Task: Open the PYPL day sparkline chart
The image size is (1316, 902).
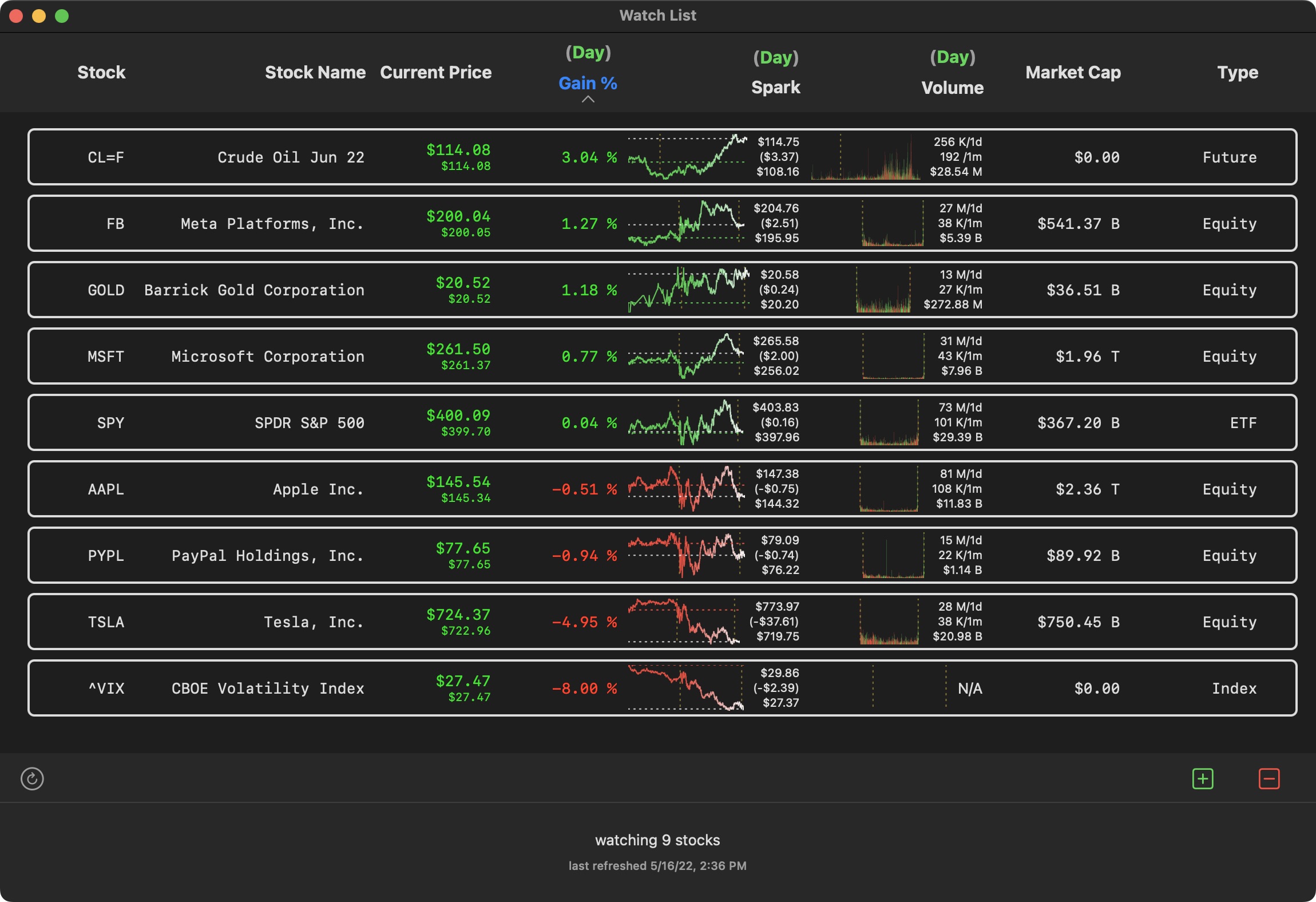Action: pos(687,555)
